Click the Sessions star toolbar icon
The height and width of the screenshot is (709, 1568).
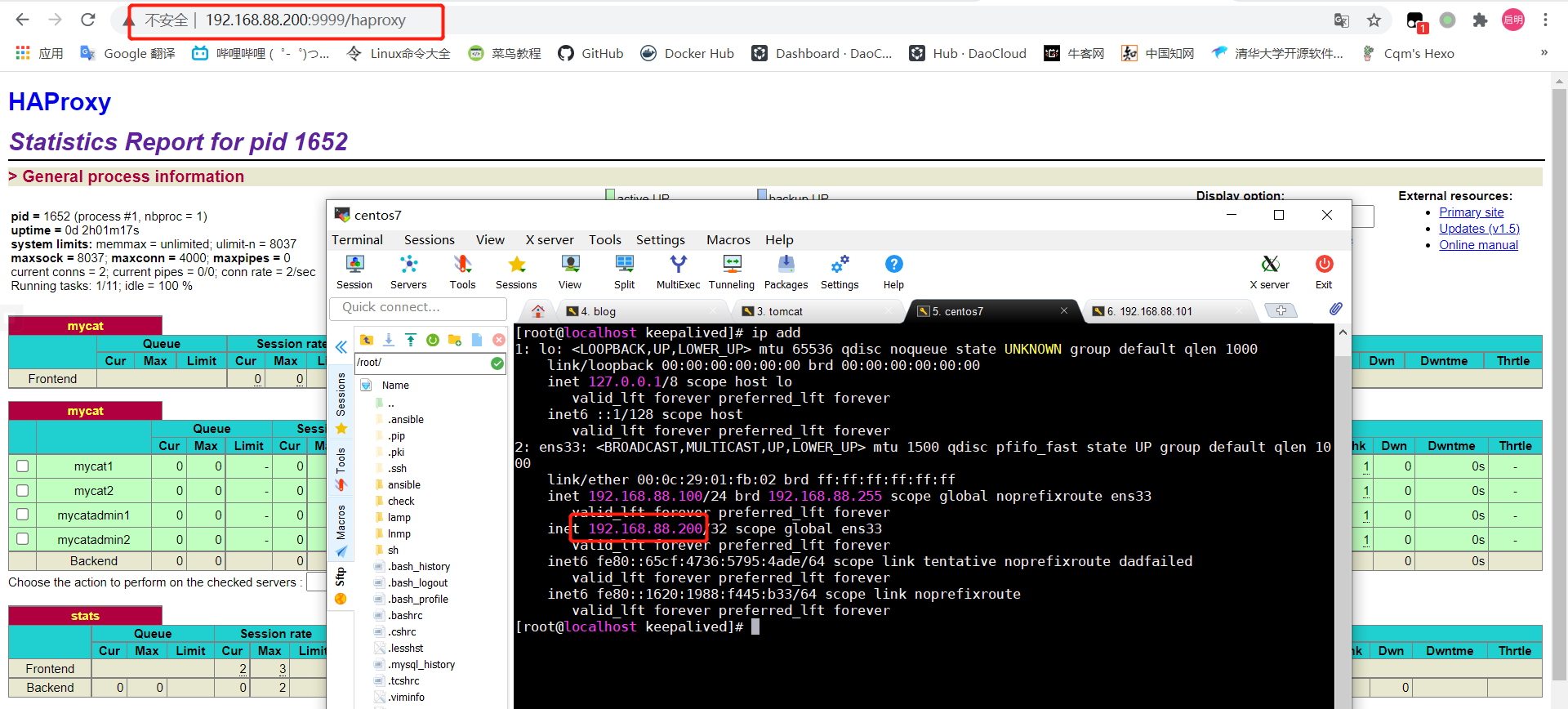pos(516,272)
